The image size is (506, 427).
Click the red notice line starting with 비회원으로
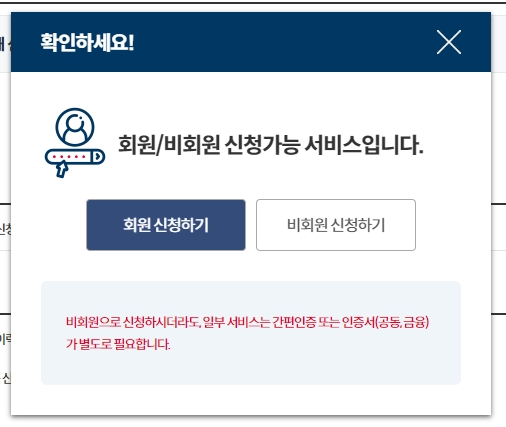[x=247, y=322]
